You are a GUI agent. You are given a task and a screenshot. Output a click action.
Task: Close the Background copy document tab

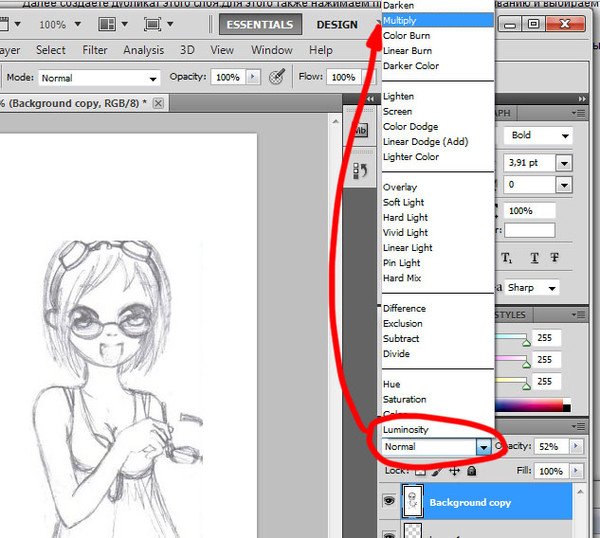point(158,103)
